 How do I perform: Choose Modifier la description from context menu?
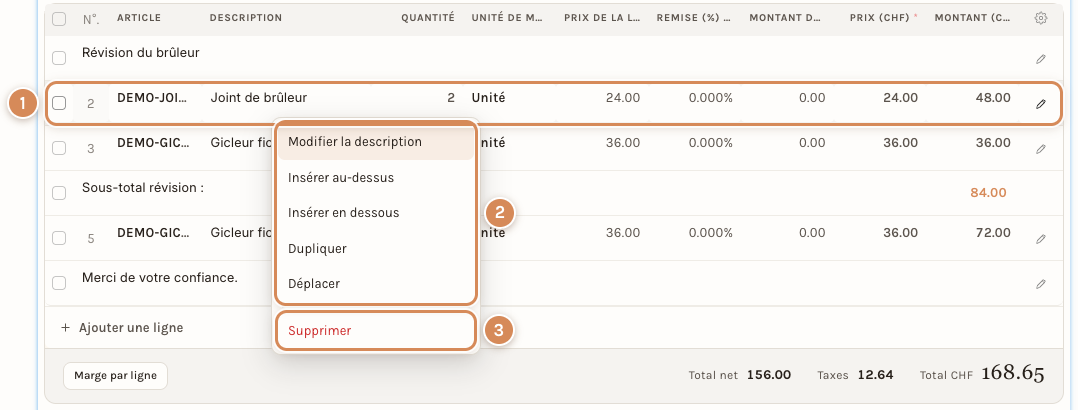click(375, 142)
